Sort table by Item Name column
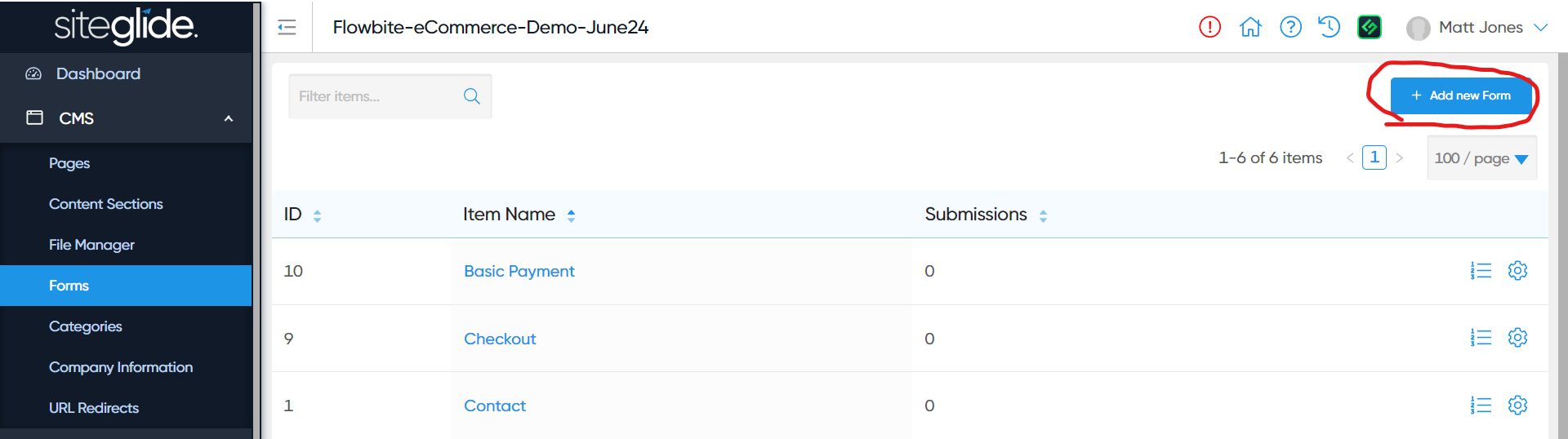This screenshot has height=439, width=1568. 571,215
